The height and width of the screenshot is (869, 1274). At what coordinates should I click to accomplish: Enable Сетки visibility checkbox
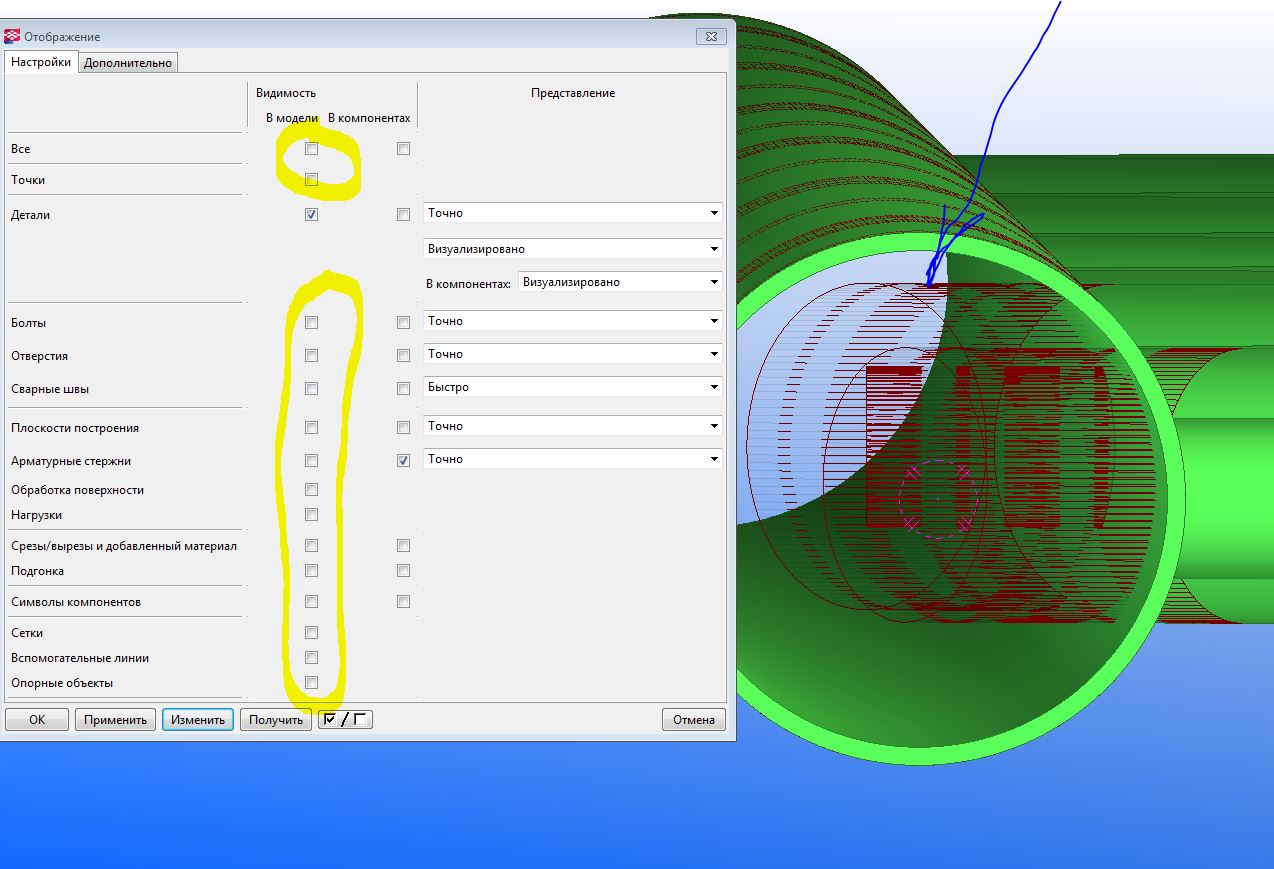[x=311, y=633]
